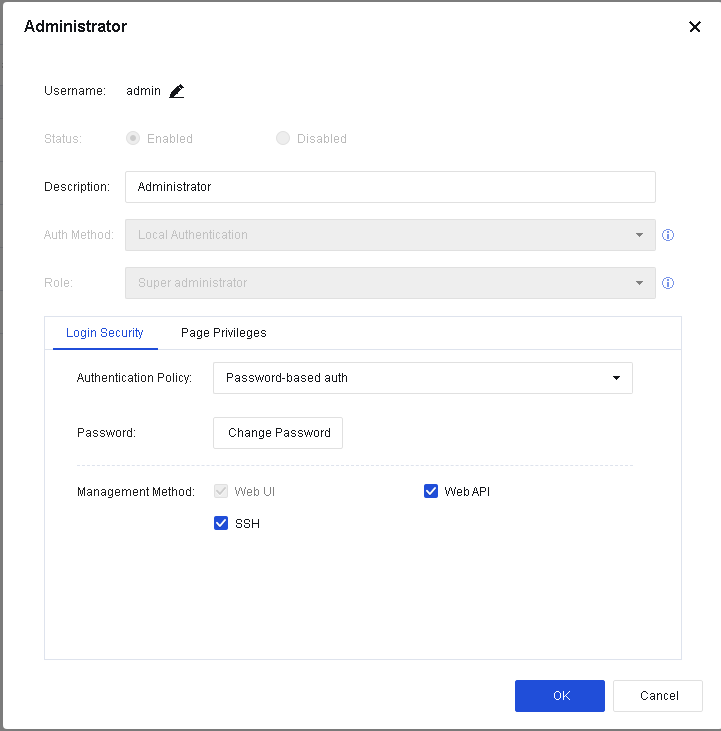The width and height of the screenshot is (721, 731).
Task: Click info icon beside Auth Method
Action: click(668, 235)
